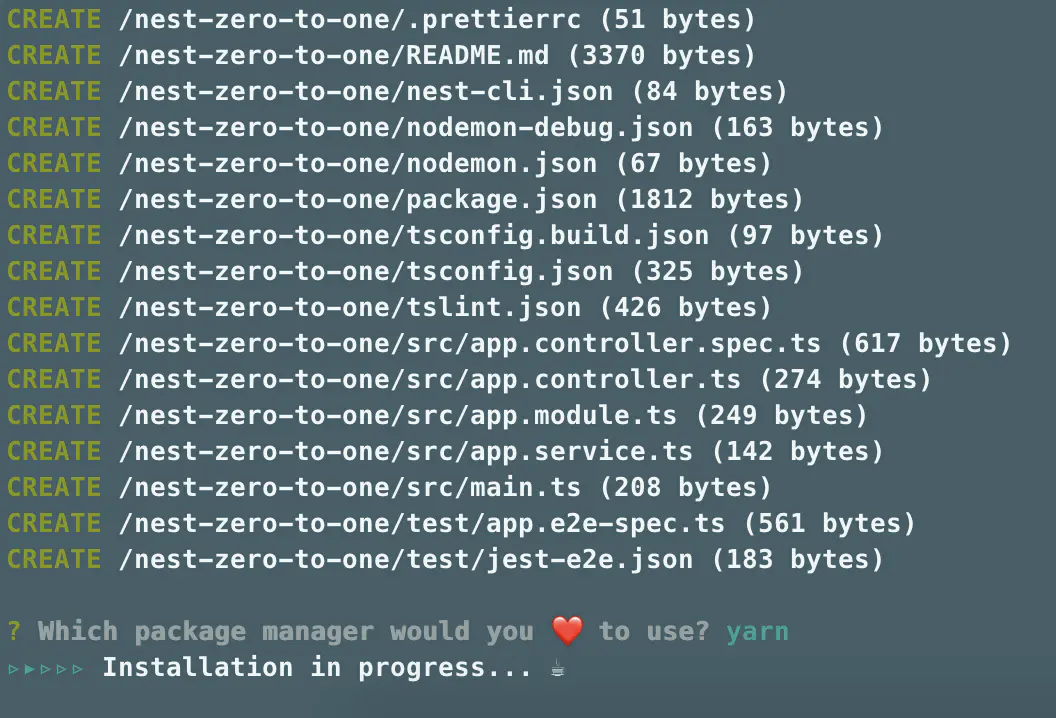Click the app.service.ts file path
This screenshot has height=718, width=1056.
click(405, 451)
